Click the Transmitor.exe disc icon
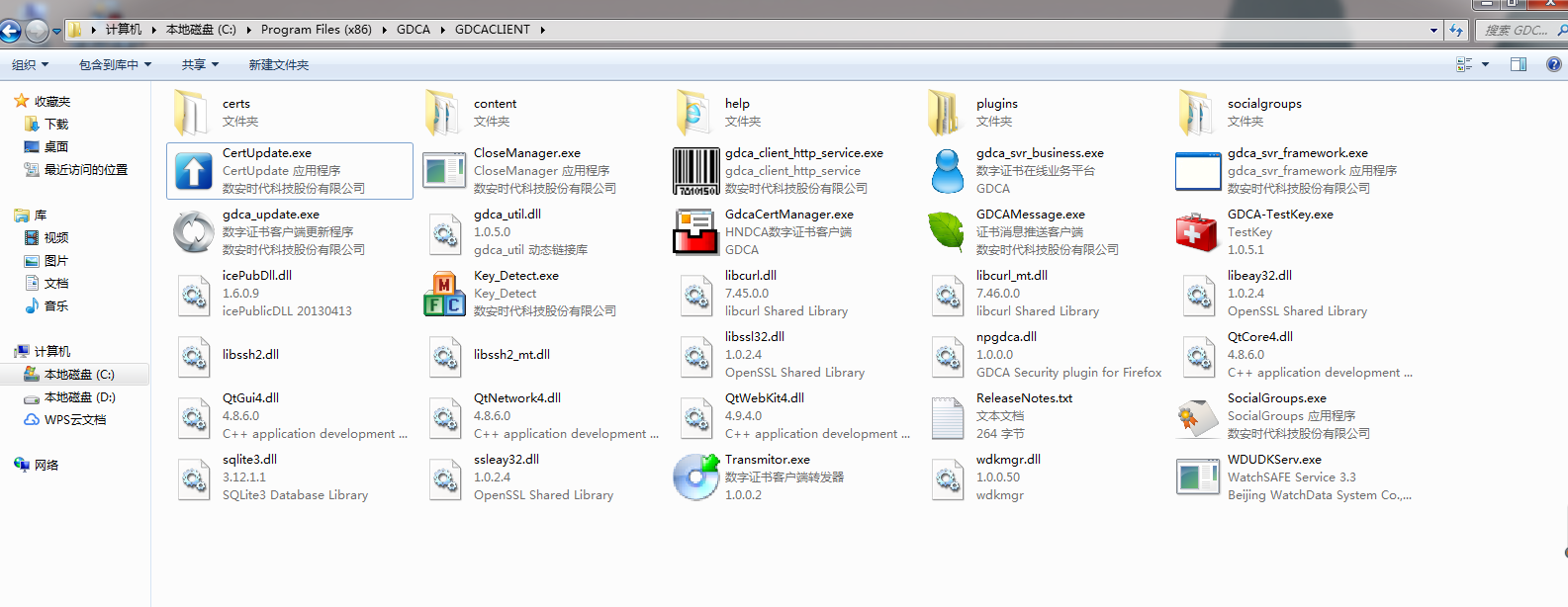Screen dimensions: 1568x607 (696, 477)
